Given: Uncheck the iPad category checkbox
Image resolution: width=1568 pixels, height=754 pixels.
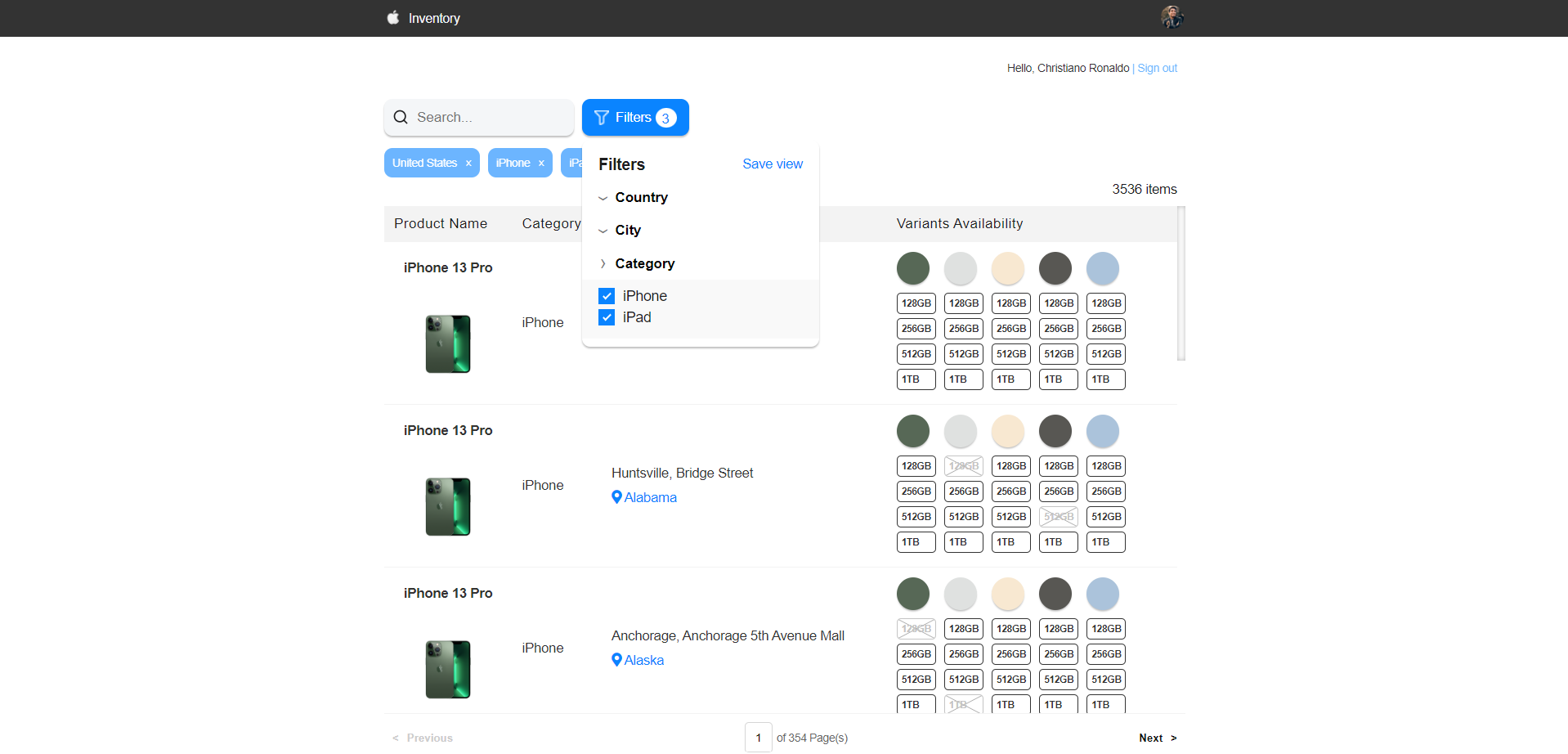Looking at the screenshot, I should [x=607, y=317].
